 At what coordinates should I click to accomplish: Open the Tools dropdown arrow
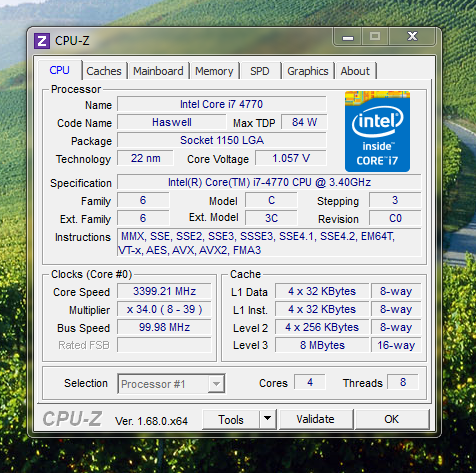(268, 418)
